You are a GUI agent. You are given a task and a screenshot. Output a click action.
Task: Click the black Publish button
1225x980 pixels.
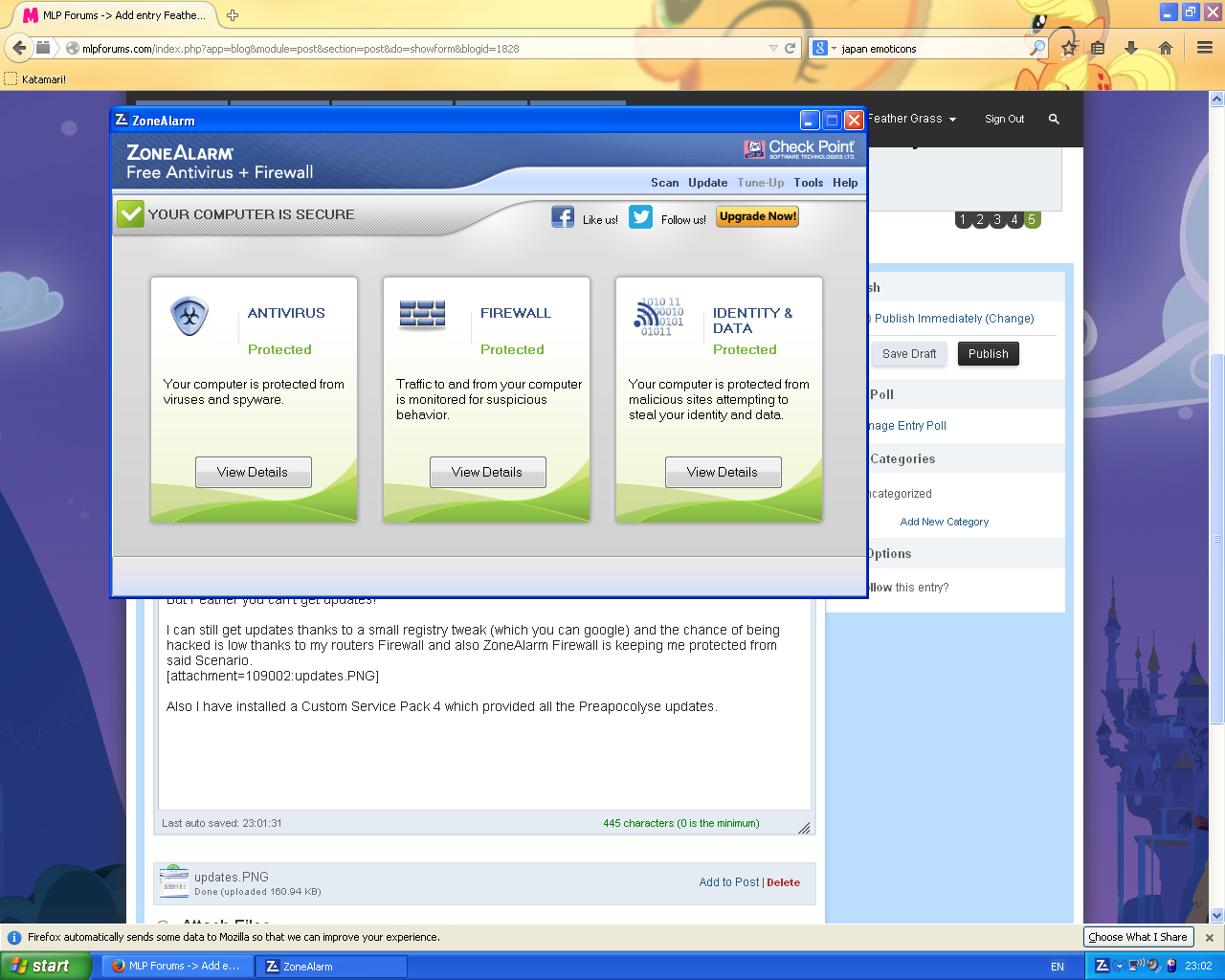point(989,354)
